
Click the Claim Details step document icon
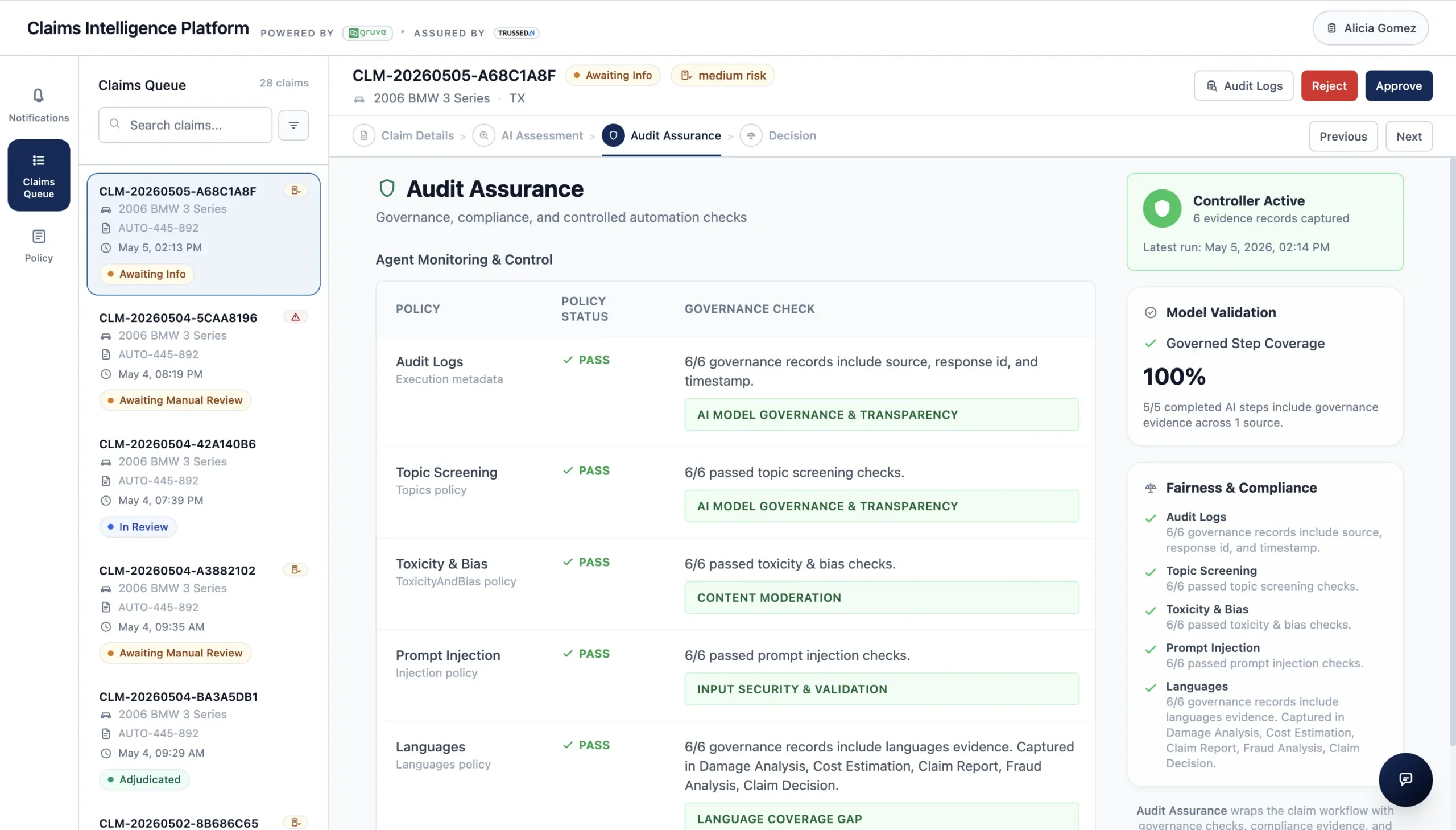click(x=363, y=135)
